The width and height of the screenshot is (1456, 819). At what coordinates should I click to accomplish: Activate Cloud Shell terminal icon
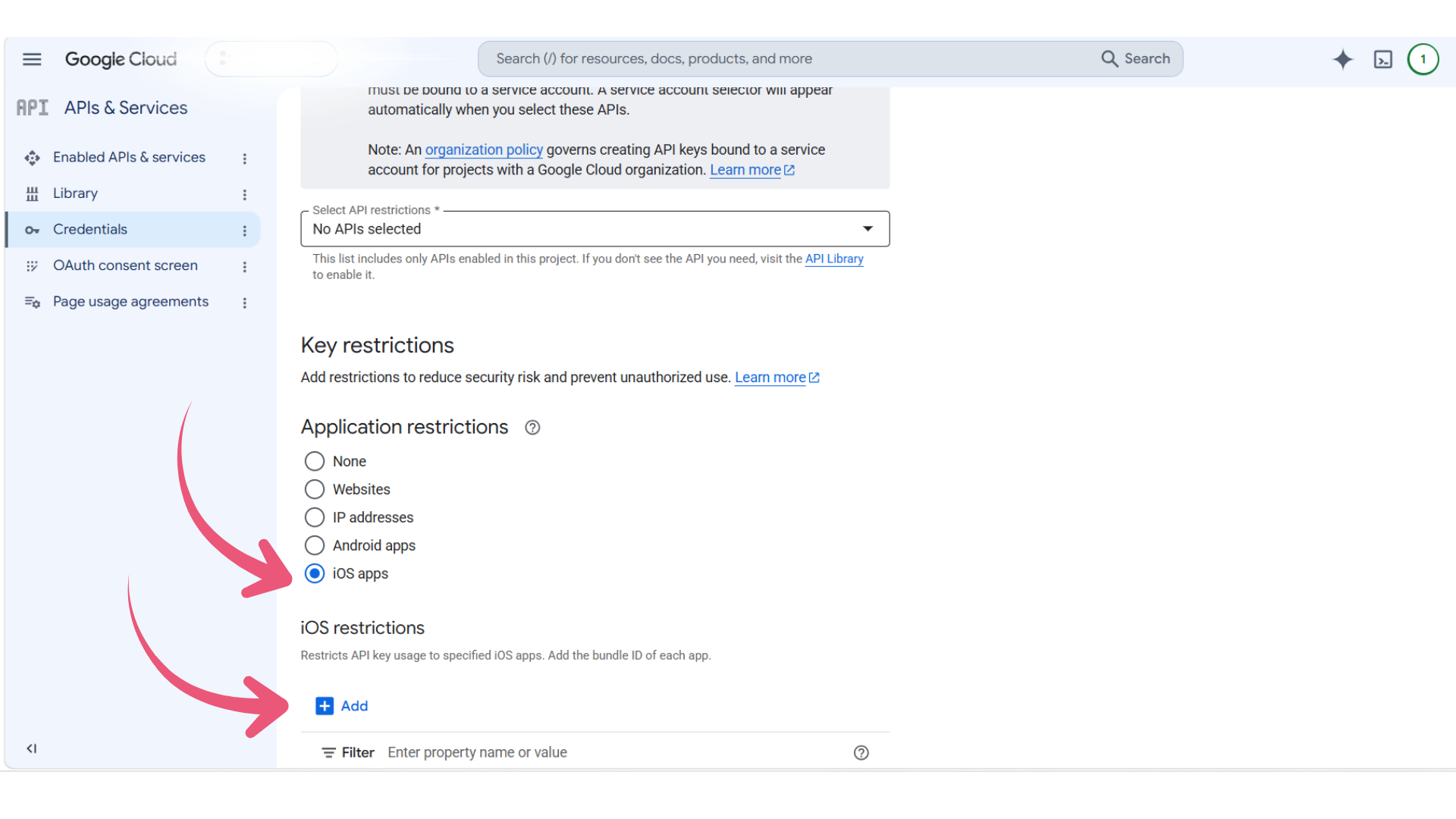[x=1383, y=59]
